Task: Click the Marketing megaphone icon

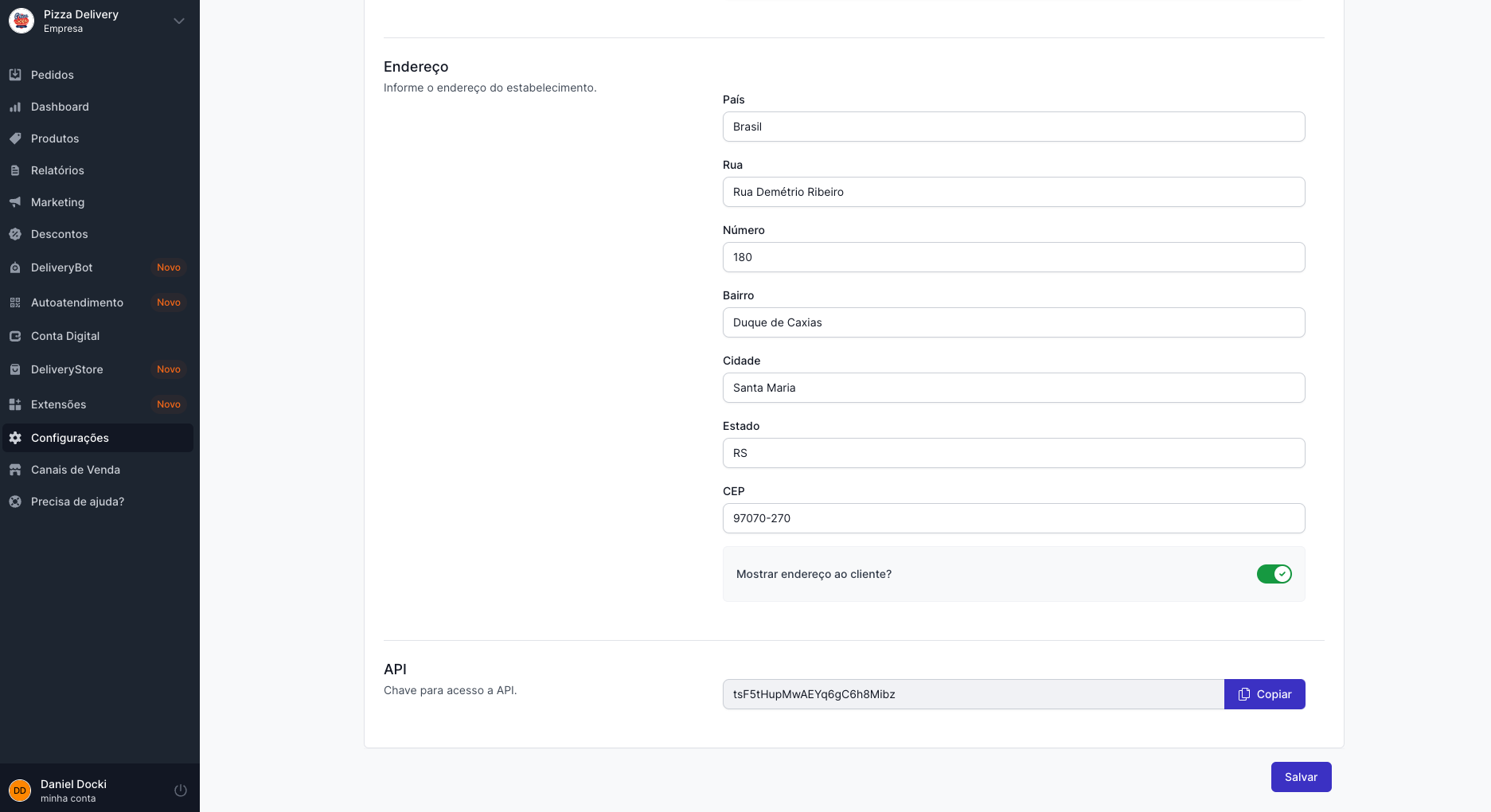Action: click(x=15, y=202)
